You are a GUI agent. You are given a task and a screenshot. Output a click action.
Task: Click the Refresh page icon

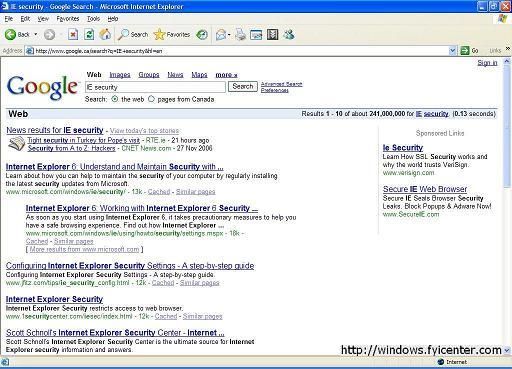[89, 34]
